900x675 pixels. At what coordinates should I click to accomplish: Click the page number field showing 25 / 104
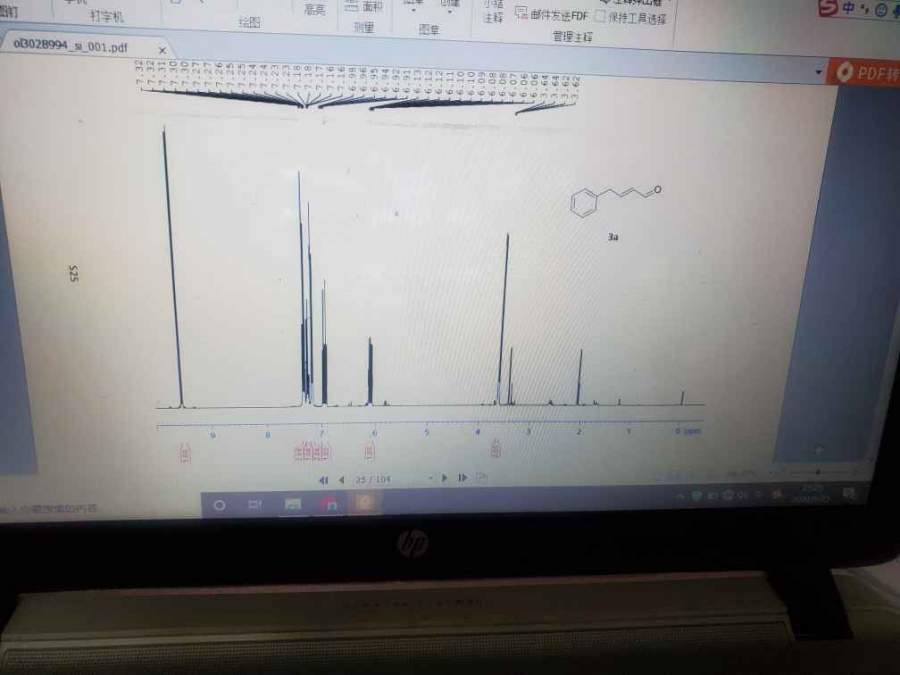coord(373,479)
